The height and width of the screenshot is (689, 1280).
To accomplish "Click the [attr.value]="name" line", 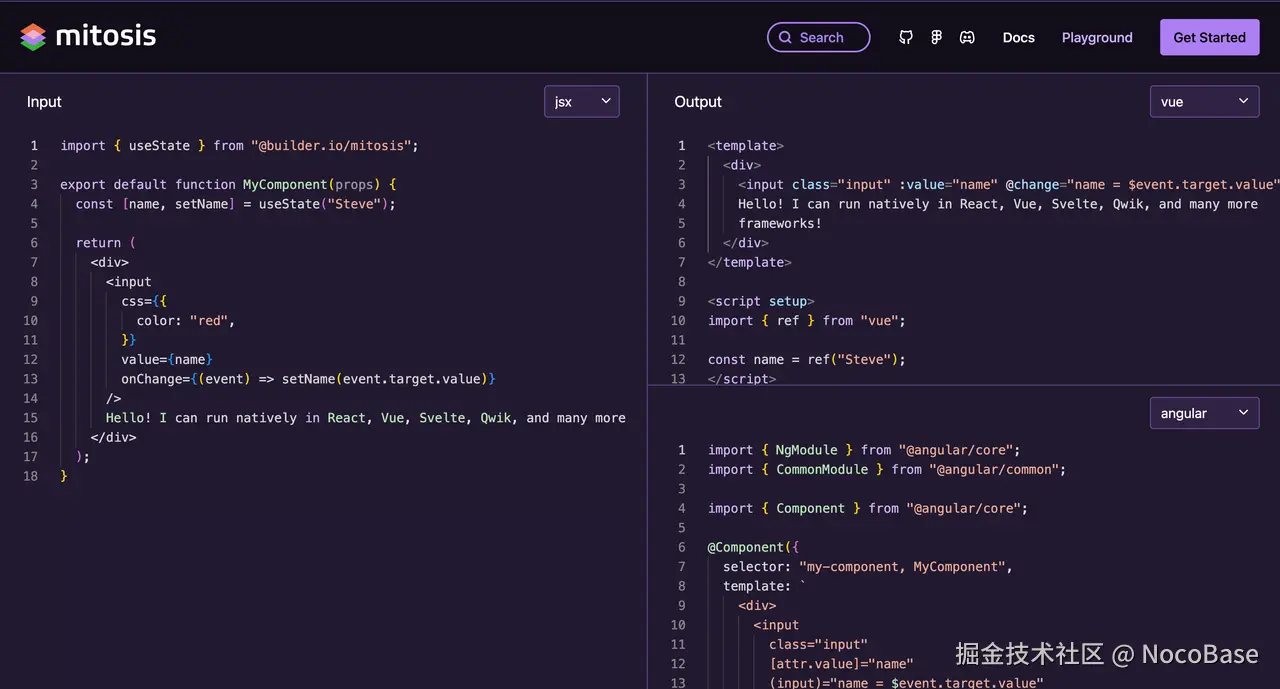I will pos(841,664).
